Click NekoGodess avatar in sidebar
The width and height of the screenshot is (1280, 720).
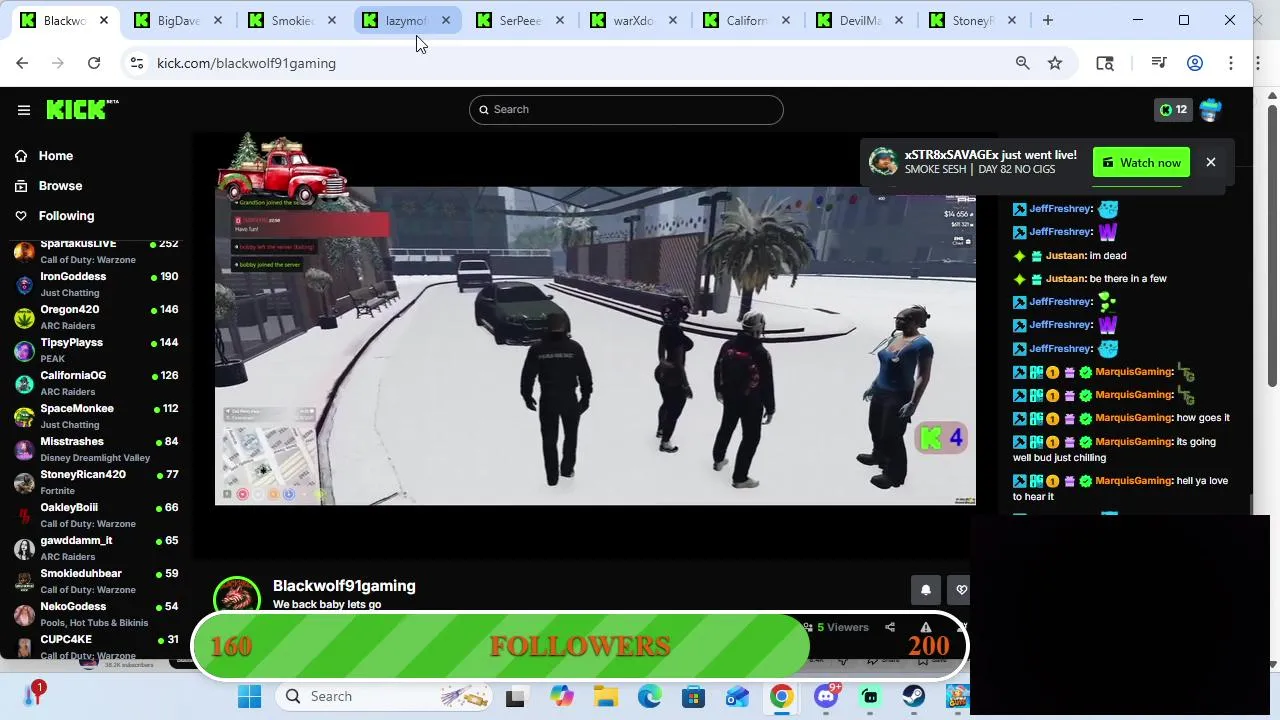point(24,615)
